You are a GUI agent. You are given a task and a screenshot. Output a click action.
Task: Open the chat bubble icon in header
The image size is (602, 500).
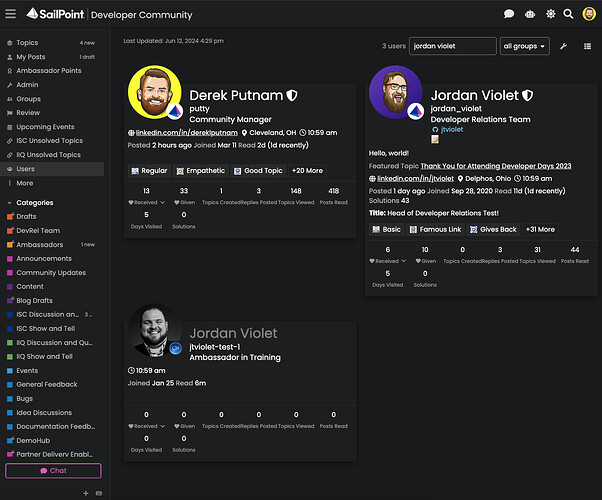tap(509, 14)
